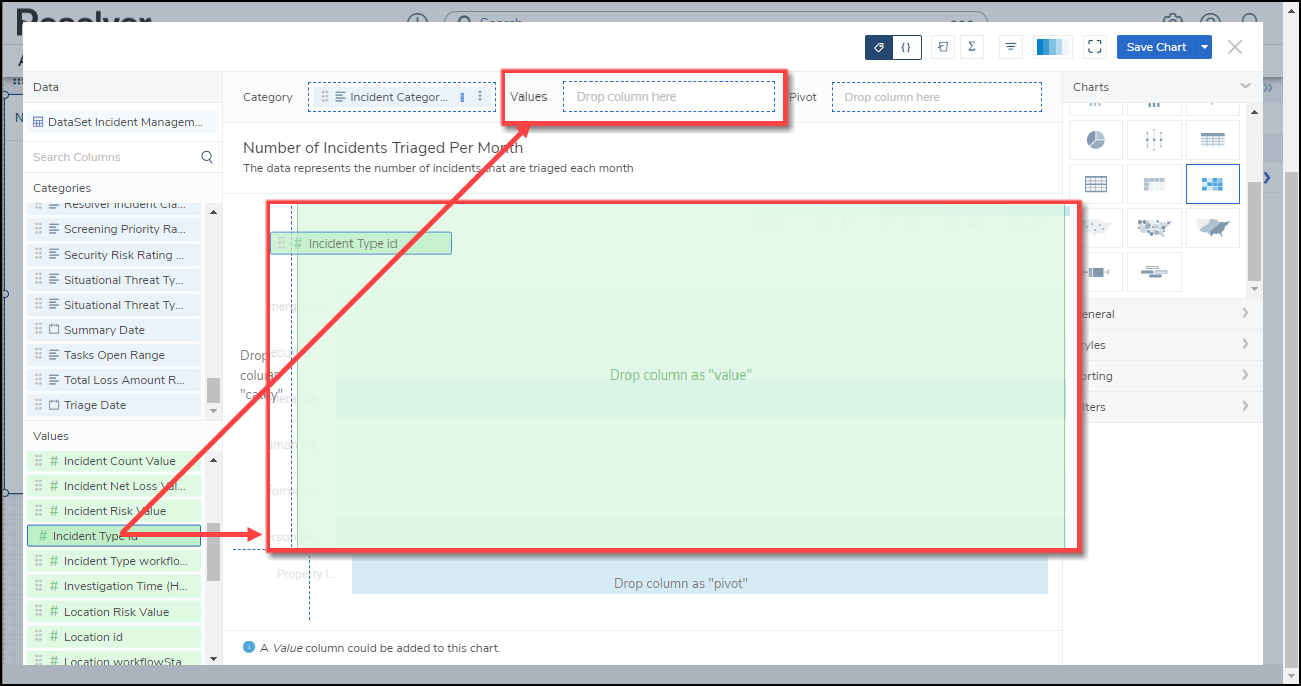Click the Save Chart button
This screenshot has height=686, width=1301.
tap(1156, 47)
